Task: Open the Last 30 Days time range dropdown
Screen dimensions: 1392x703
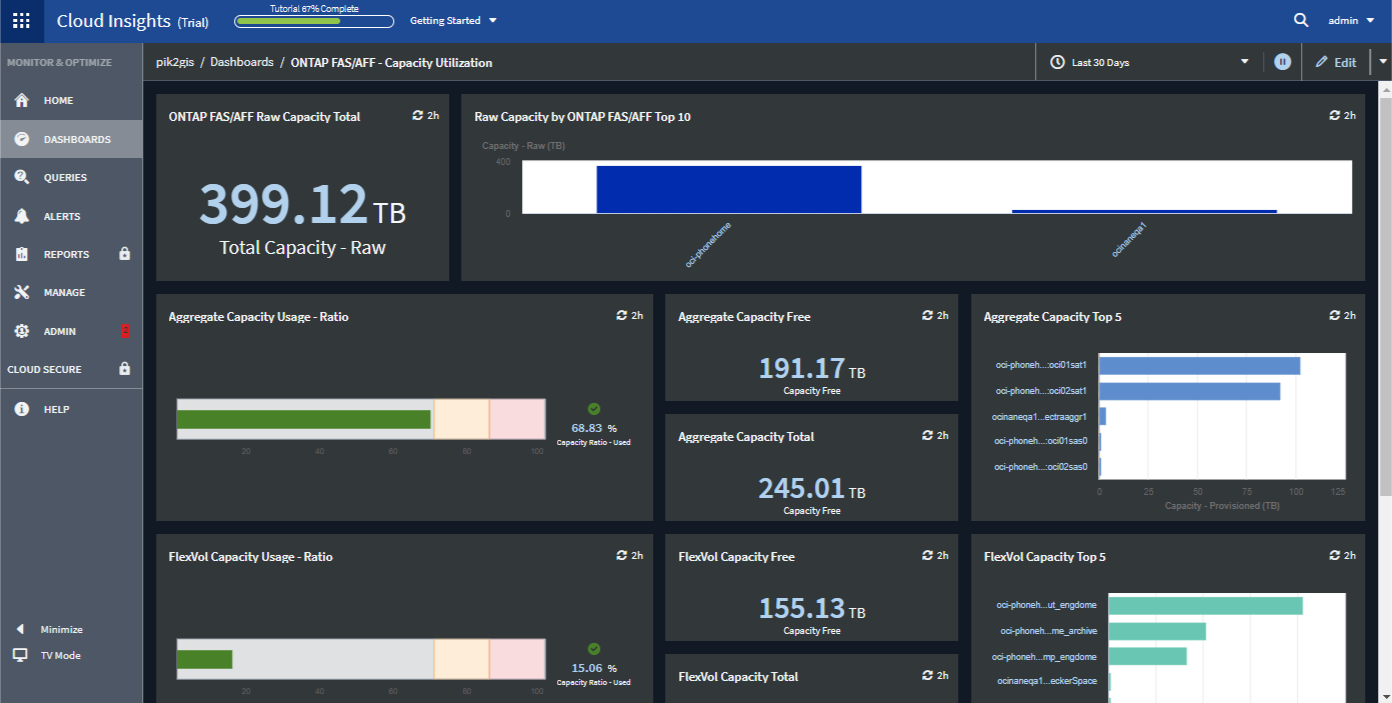Action: (x=1149, y=62)
